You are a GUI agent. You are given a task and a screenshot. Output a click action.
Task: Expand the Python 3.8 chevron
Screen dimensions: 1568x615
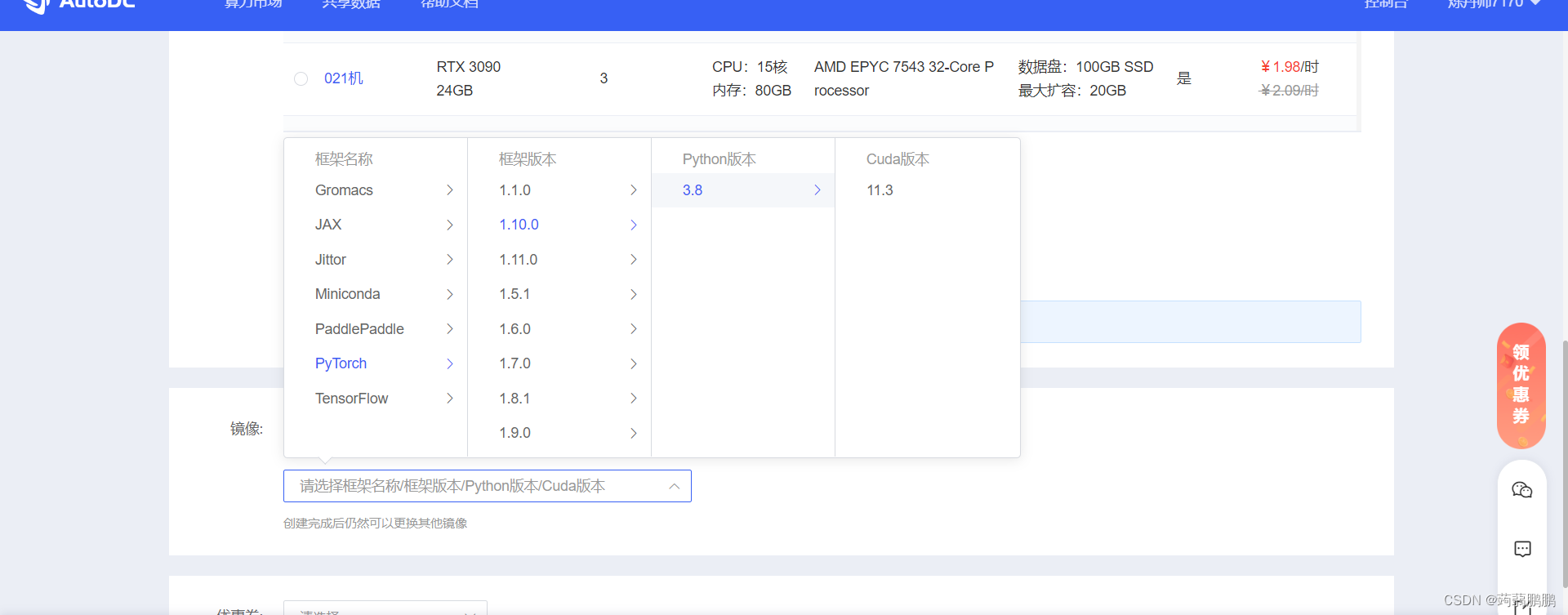817,190
